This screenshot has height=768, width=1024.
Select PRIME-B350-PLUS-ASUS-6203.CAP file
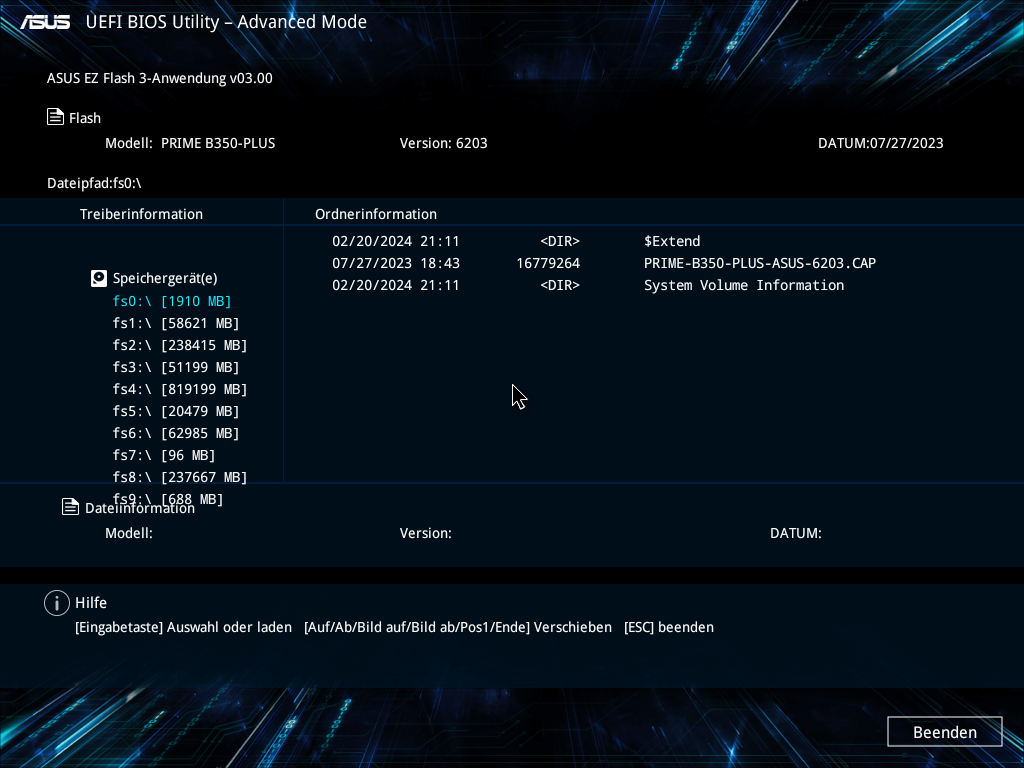coord(760,263)
